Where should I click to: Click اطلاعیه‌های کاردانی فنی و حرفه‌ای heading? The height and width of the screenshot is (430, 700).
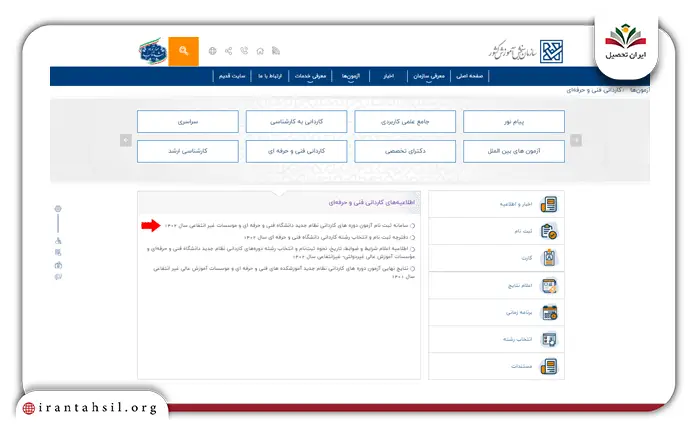pos(372,203)
